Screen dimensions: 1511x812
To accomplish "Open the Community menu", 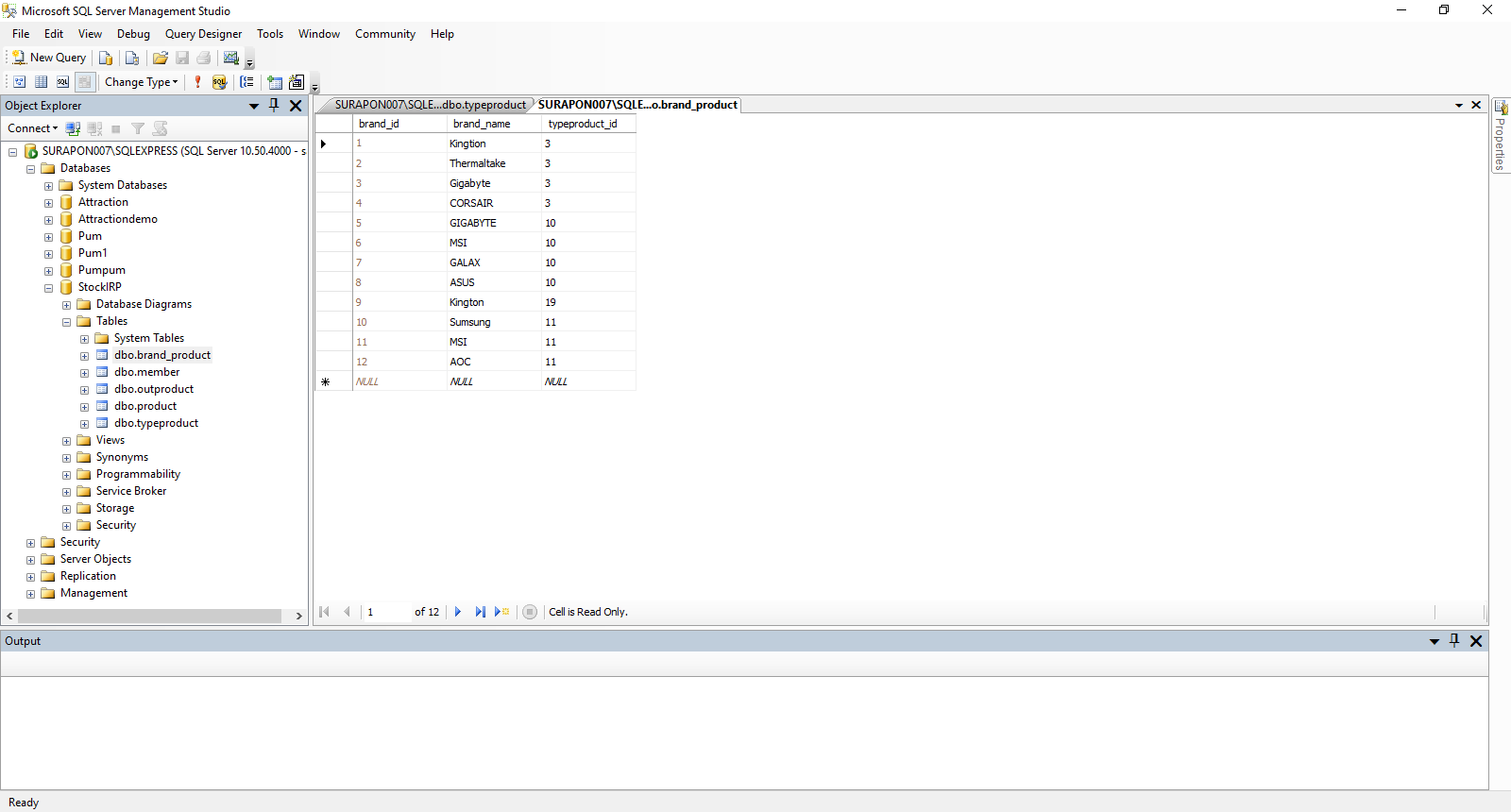I will (x=385, y=34).
